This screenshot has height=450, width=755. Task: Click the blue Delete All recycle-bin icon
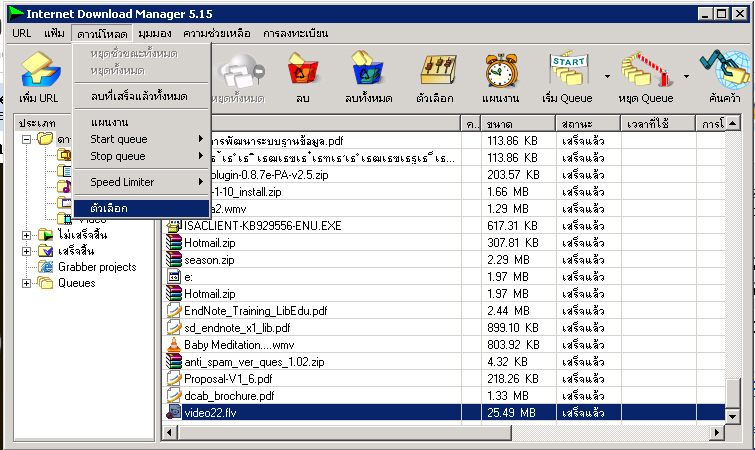tap(367, 69)
